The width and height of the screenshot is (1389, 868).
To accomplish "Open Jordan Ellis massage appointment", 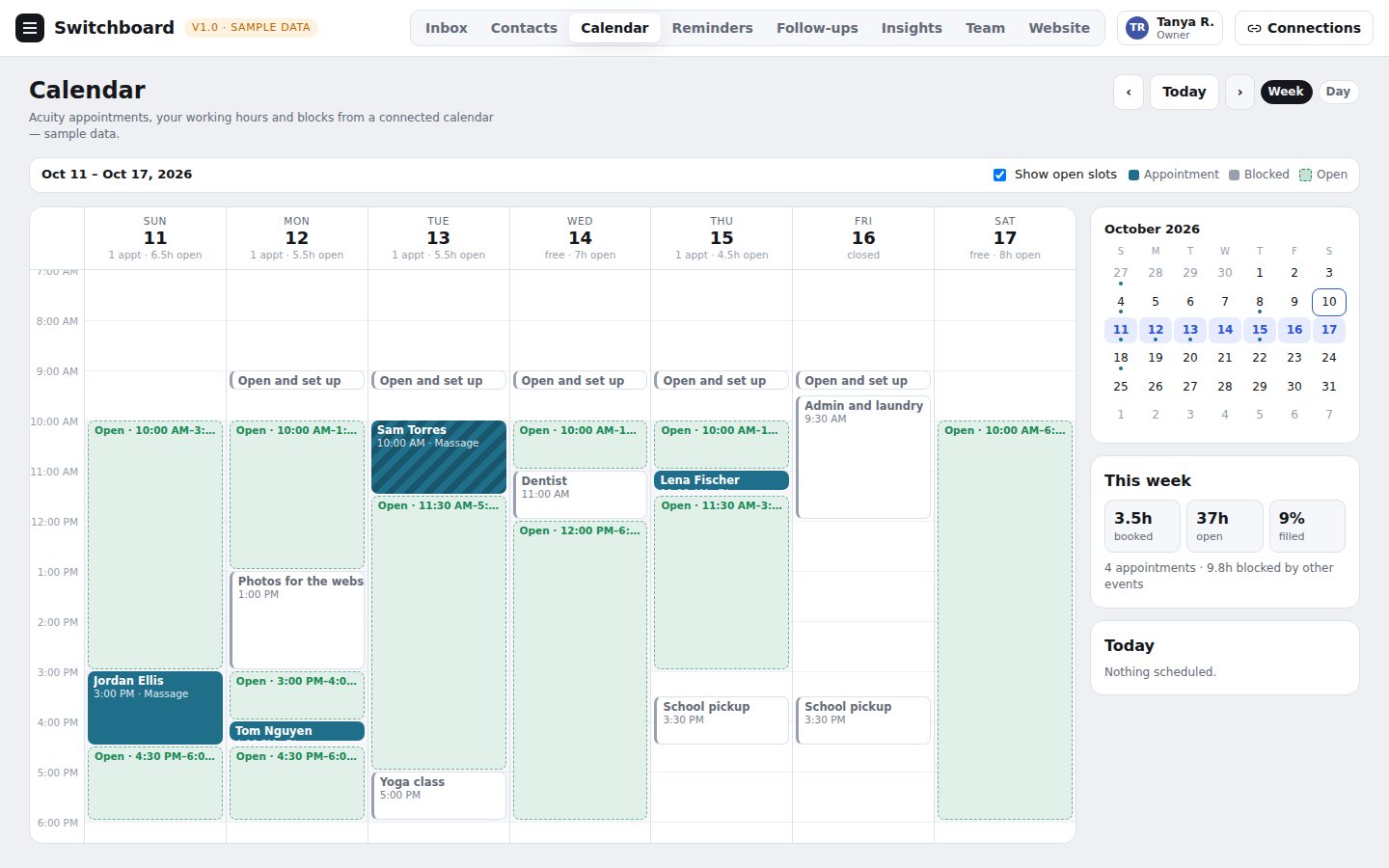I will tap(155, 708).
